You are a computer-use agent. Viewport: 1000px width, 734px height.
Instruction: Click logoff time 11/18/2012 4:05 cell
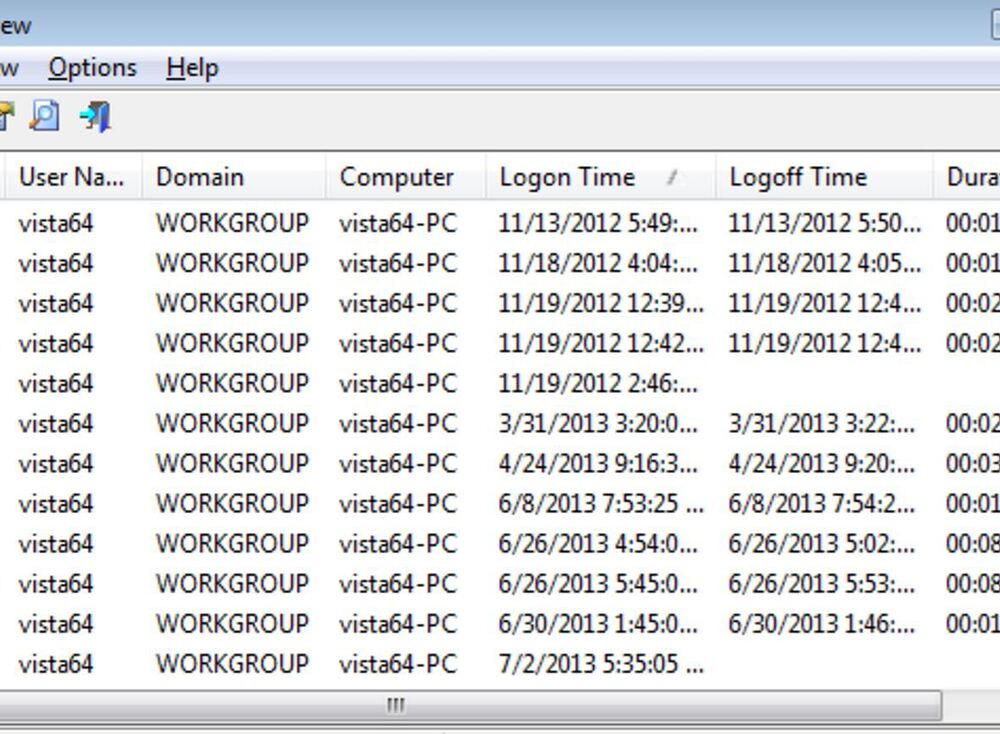tap(825, 263)
